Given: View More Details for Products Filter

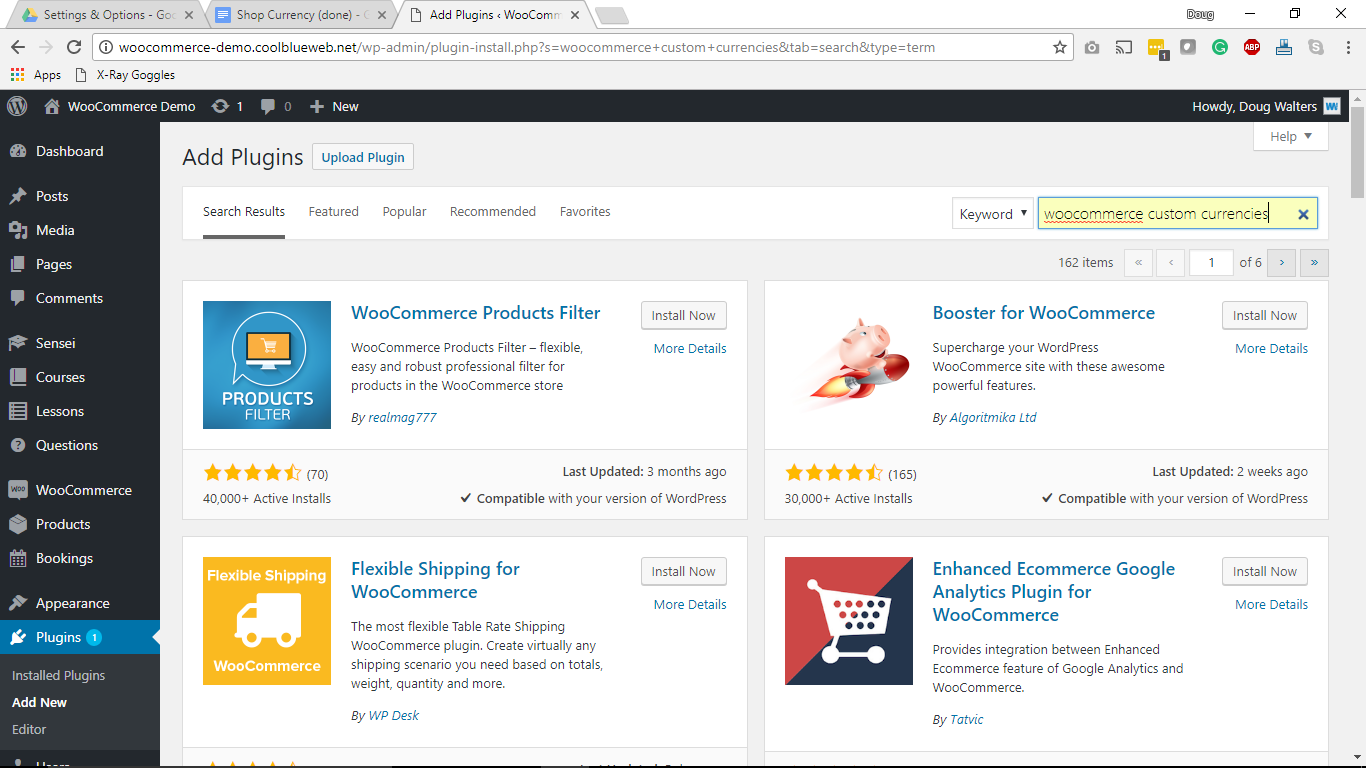Looking at the screenshot, I should pyautogui.click(x=690, y=348).
